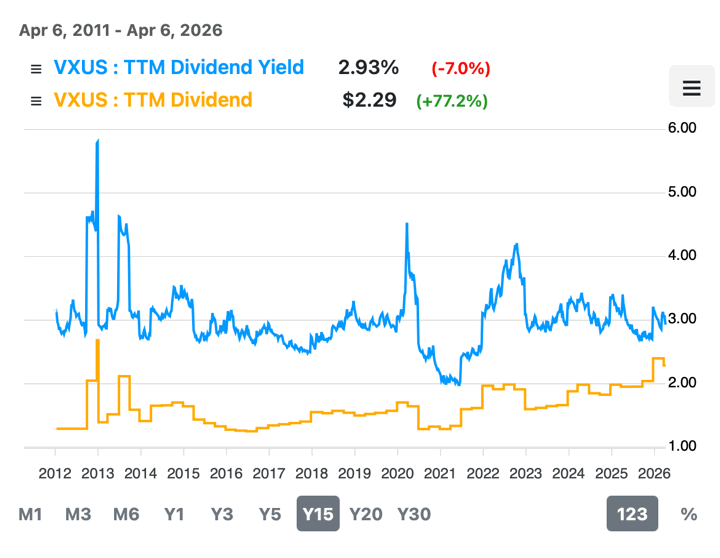Switch to the M6 range

[x=126, y=514]
